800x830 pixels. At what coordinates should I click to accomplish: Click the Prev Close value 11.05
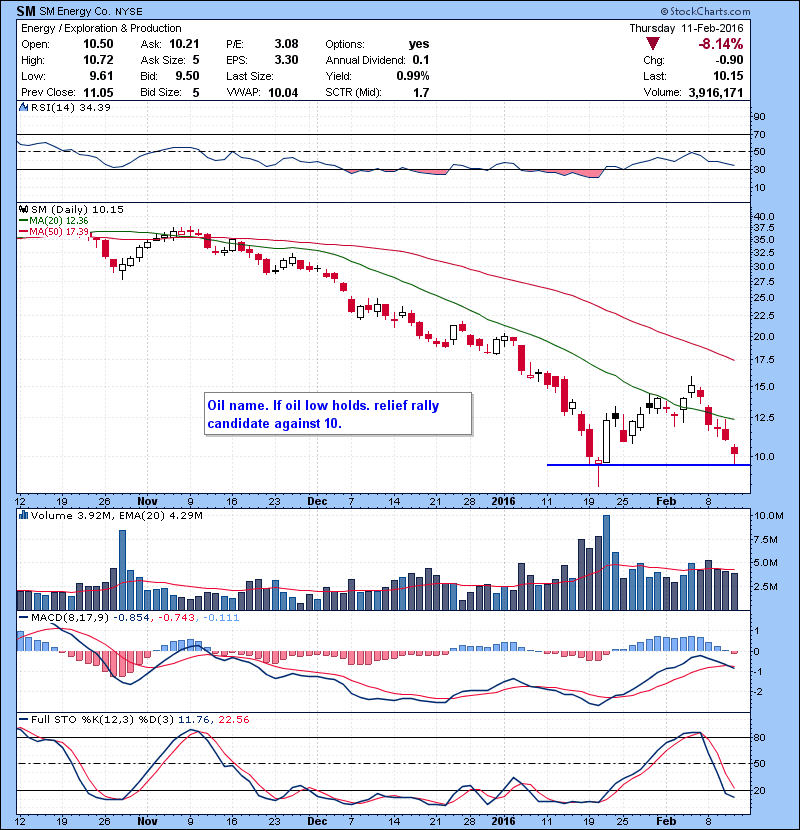(98, 93)
